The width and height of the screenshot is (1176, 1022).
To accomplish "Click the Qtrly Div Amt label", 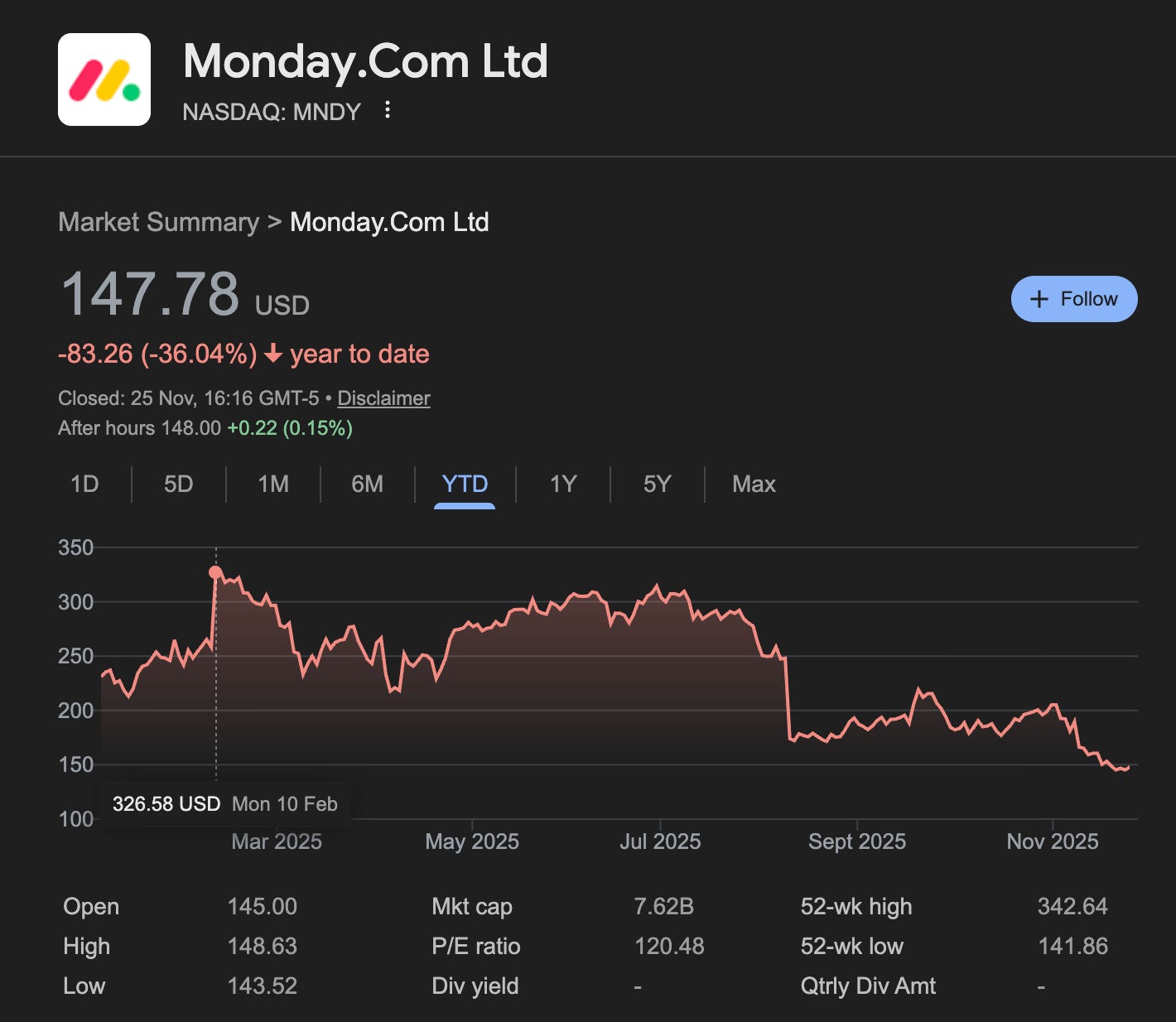I will pos(868,986).
